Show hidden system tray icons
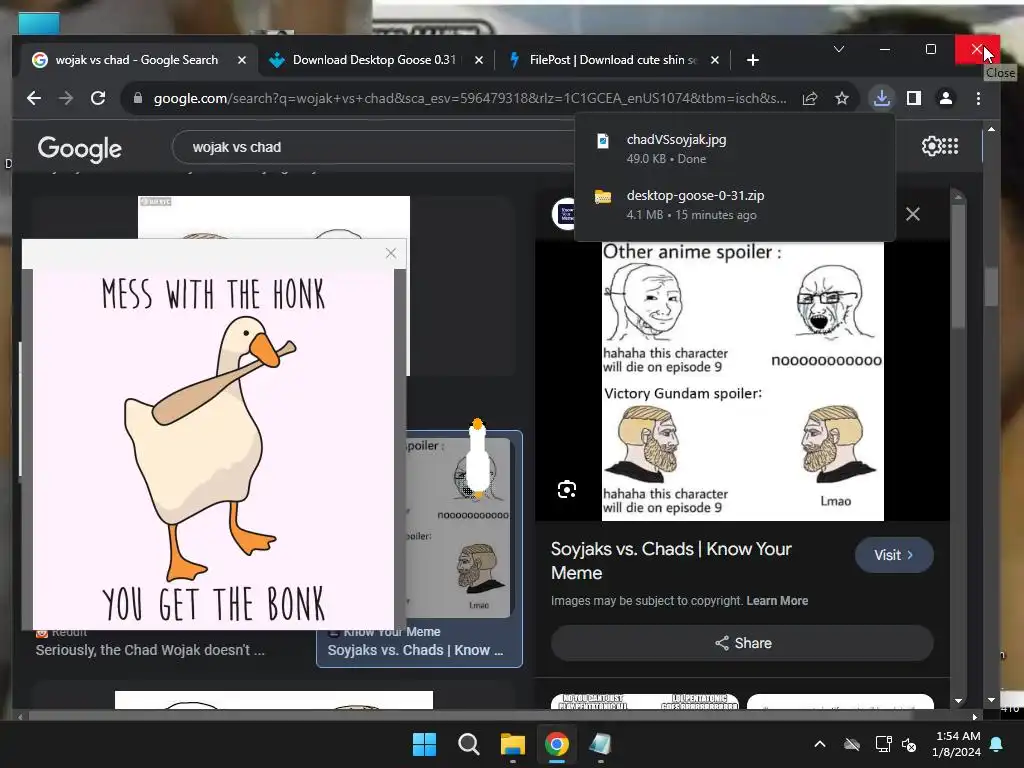 820,744
